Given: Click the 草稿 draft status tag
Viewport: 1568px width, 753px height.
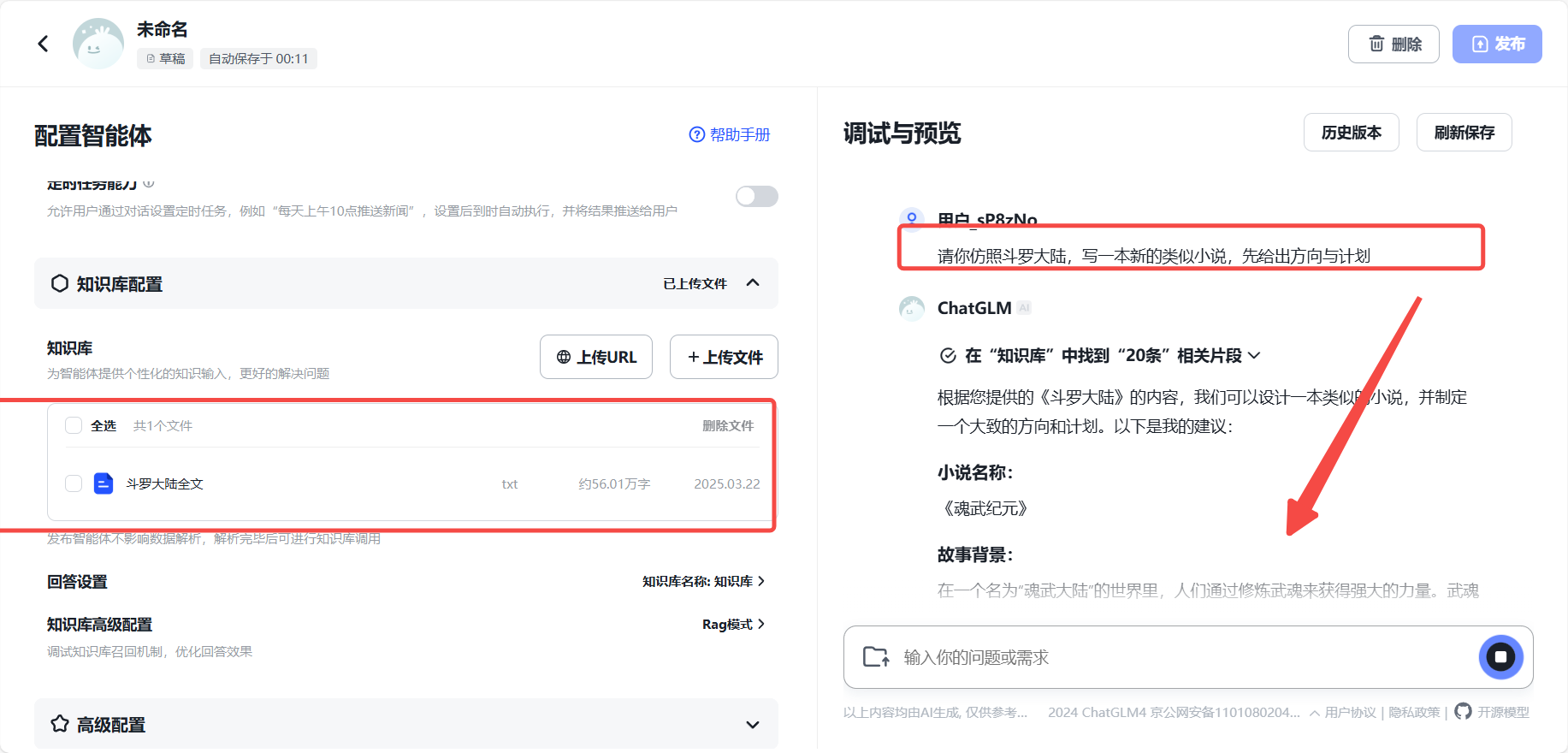Looking at the screenshot, I should [x=165, y=58].
